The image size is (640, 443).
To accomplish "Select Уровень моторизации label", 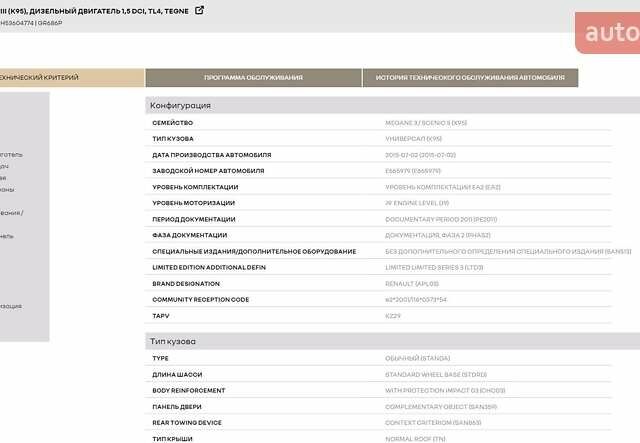I will point(193,203).
